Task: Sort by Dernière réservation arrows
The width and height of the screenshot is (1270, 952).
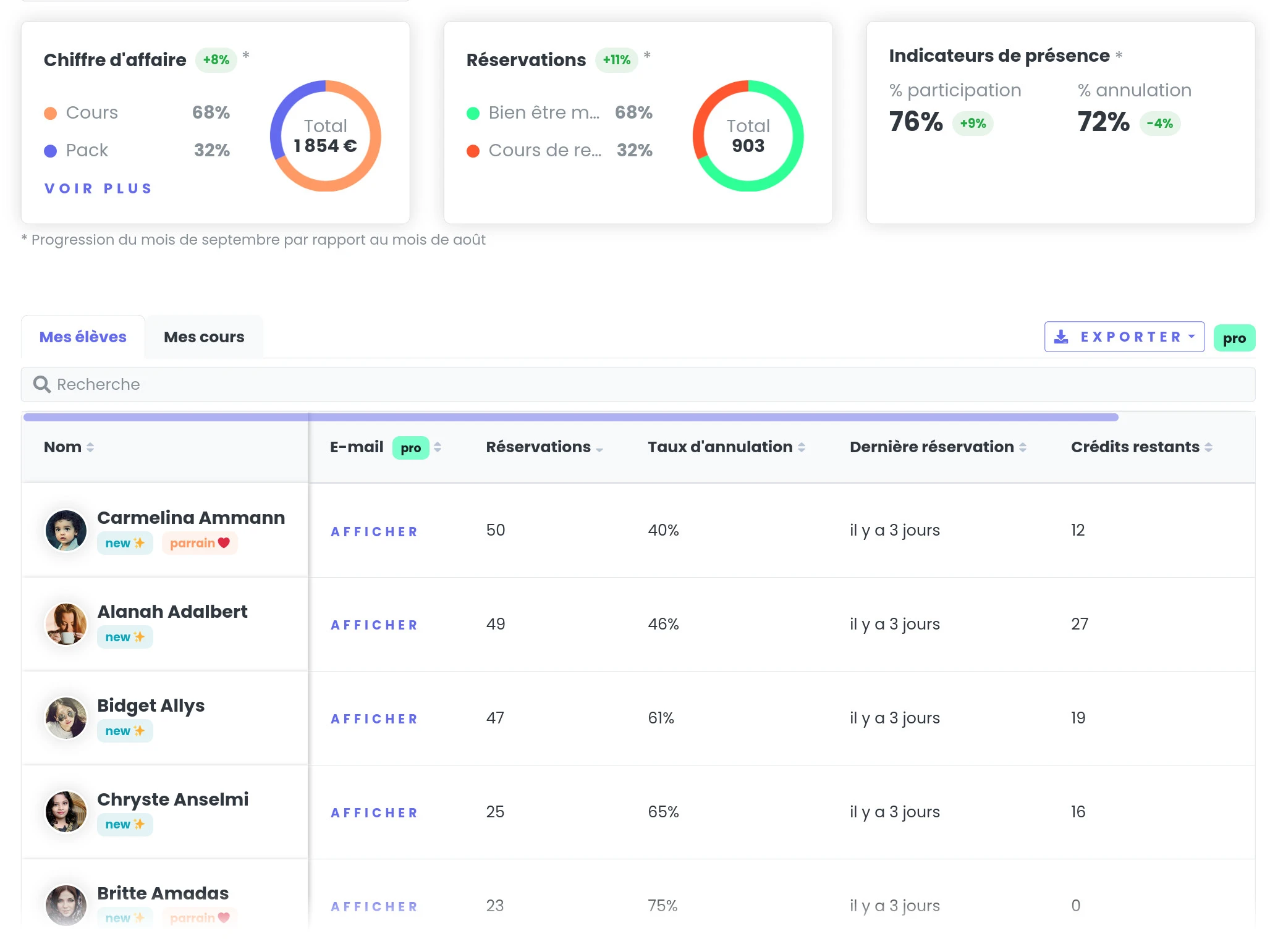Action: (1023, 447)
